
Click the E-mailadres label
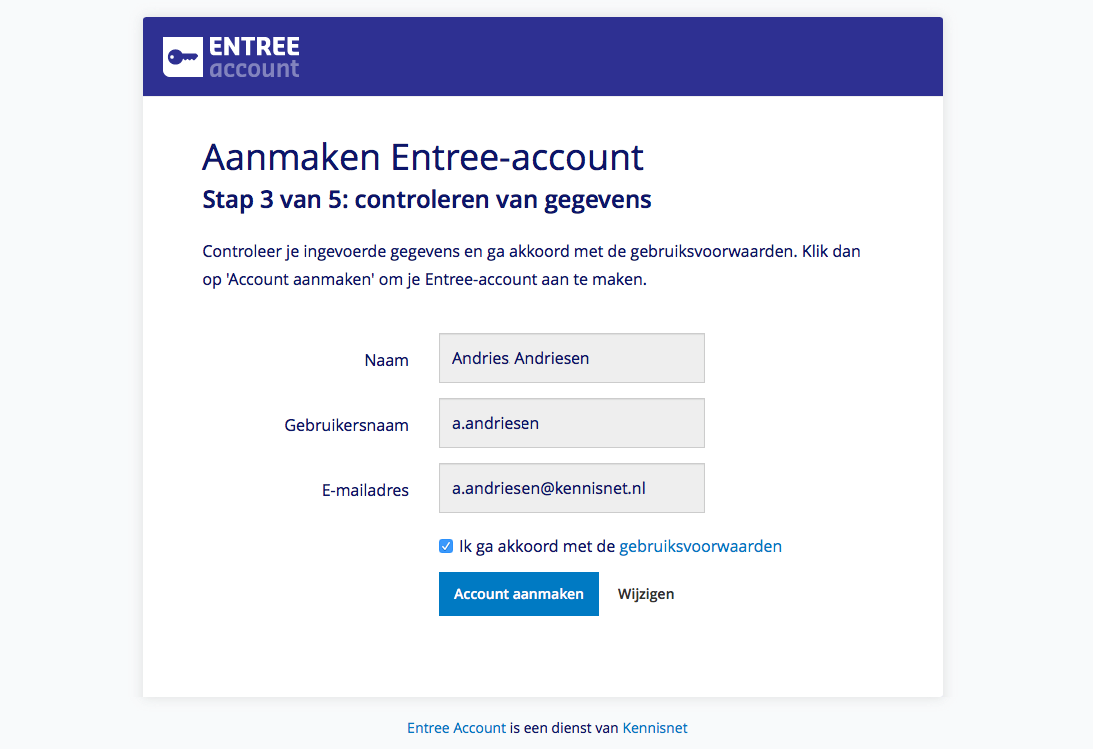tap(365, 490)
